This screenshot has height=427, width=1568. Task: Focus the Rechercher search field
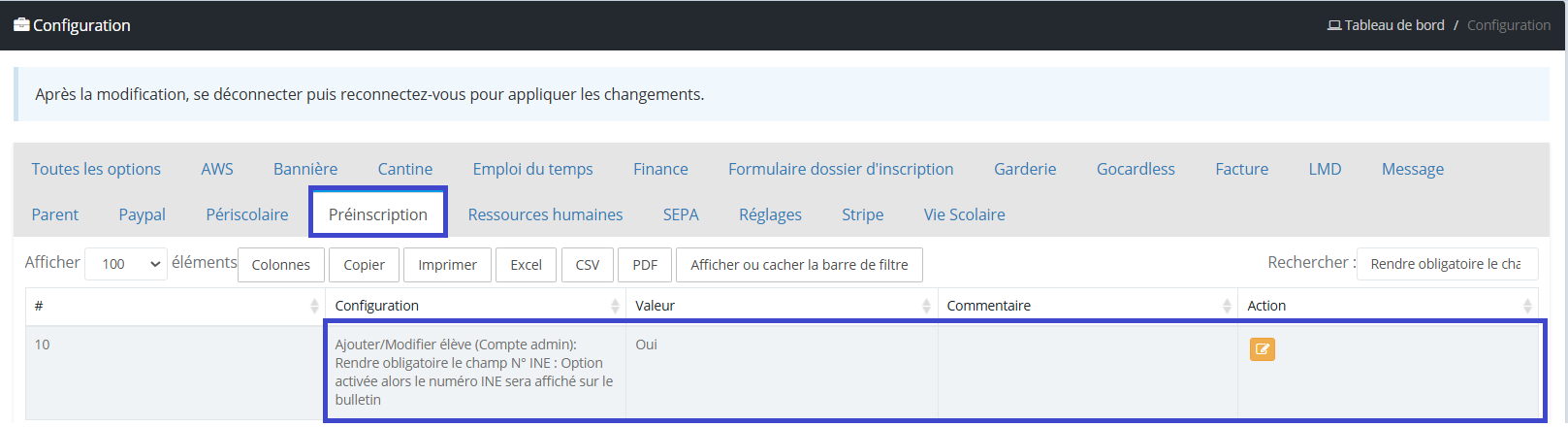click(1447, 264)
